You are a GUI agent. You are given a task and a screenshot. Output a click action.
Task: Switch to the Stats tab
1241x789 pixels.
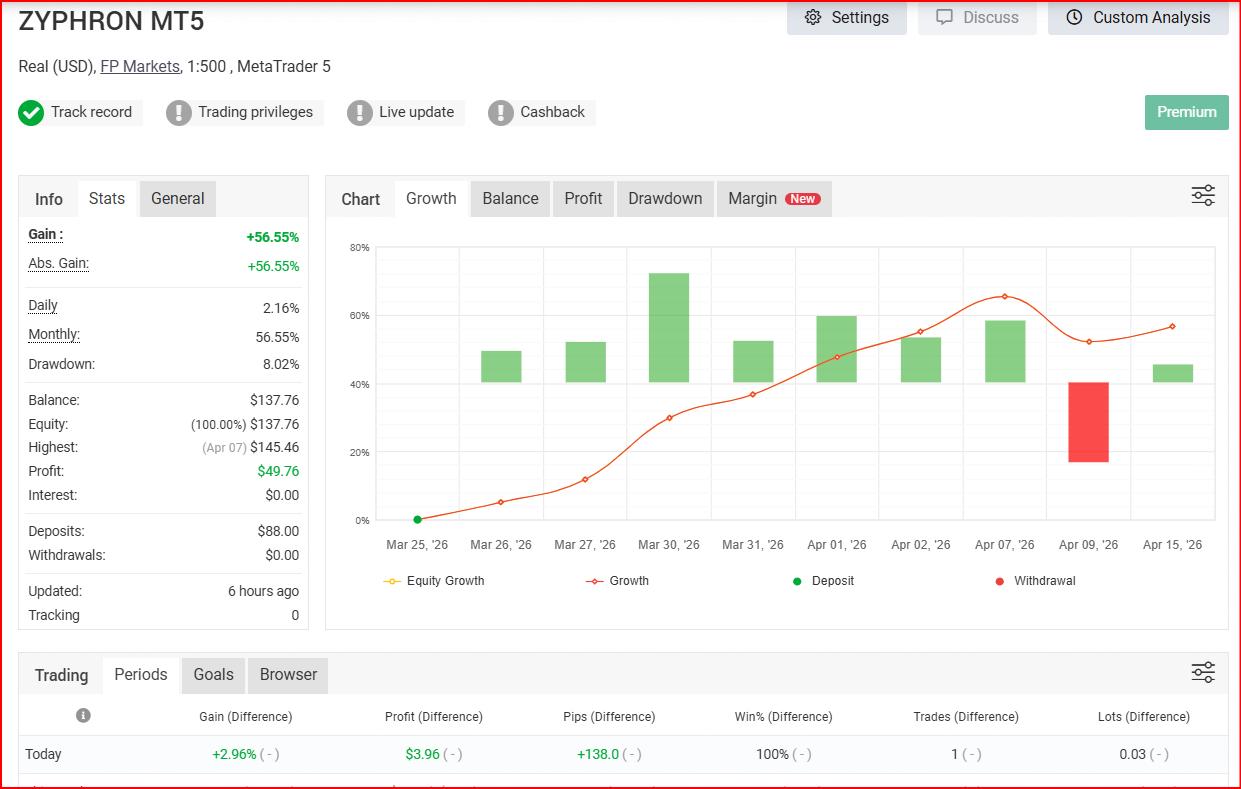point(107,198)
